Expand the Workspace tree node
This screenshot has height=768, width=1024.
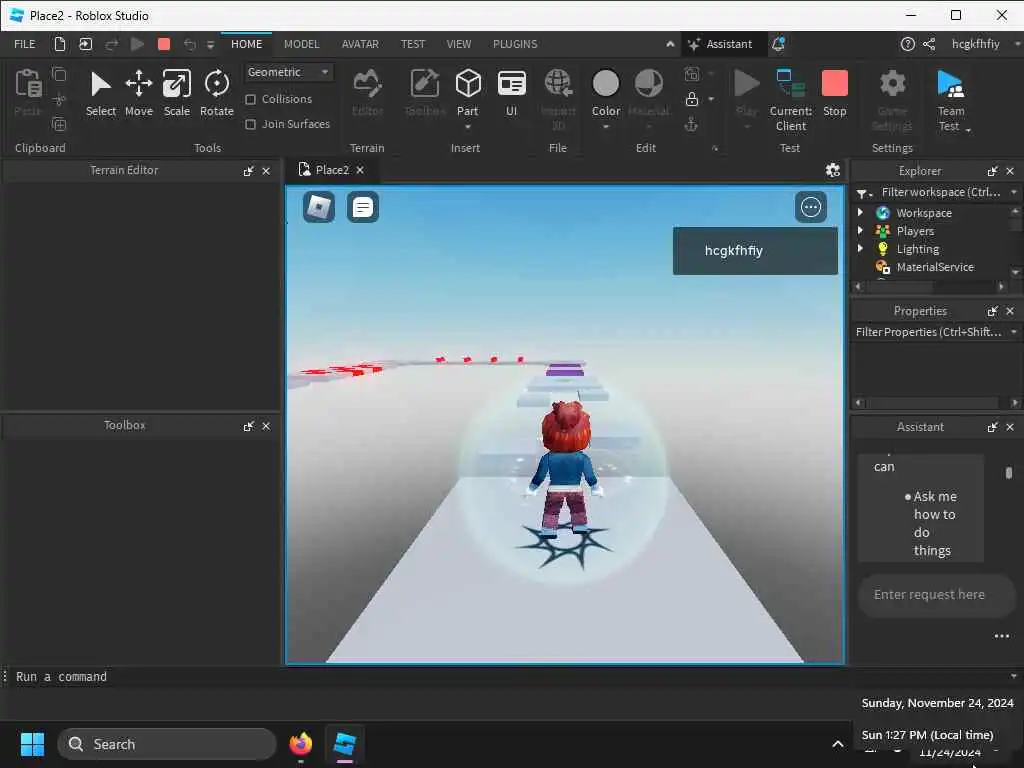860,212
